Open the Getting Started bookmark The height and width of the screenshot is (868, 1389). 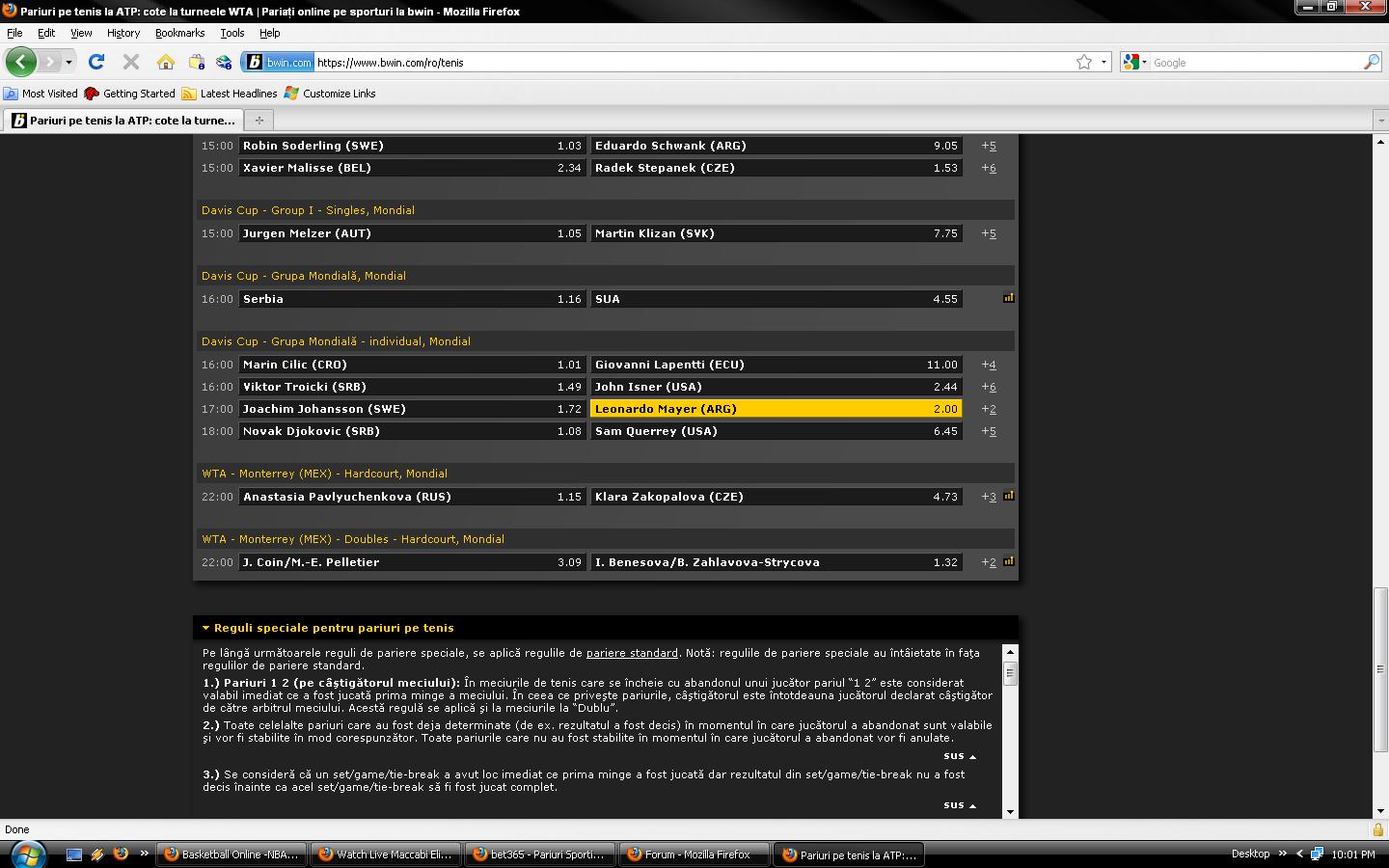click(129, 94)
